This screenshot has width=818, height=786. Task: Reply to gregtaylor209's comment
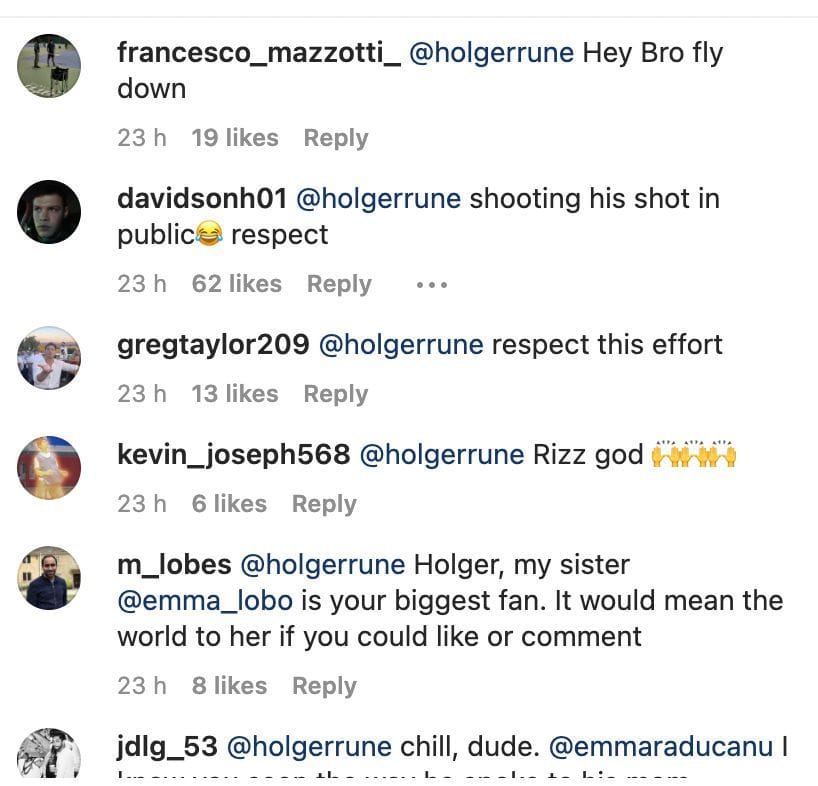click(x=335, y=393)
